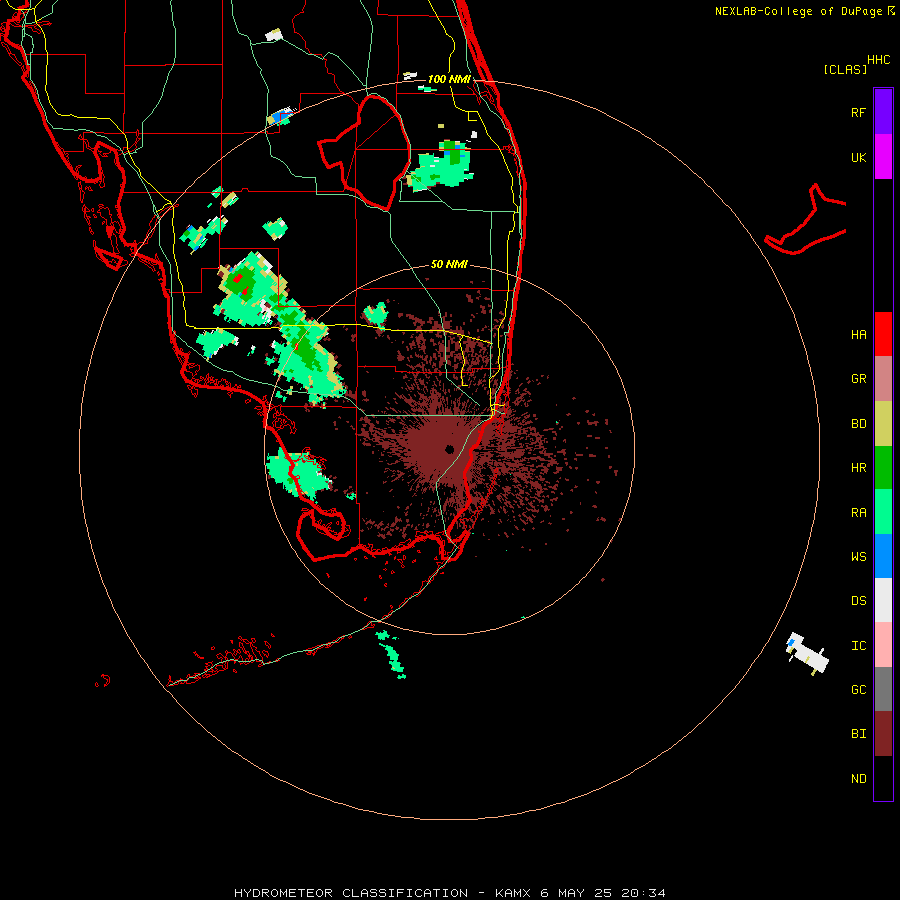This screenshot has width=900, height=900.
Task: Click the WS blue legend swatch
Action: coord(883,556)
